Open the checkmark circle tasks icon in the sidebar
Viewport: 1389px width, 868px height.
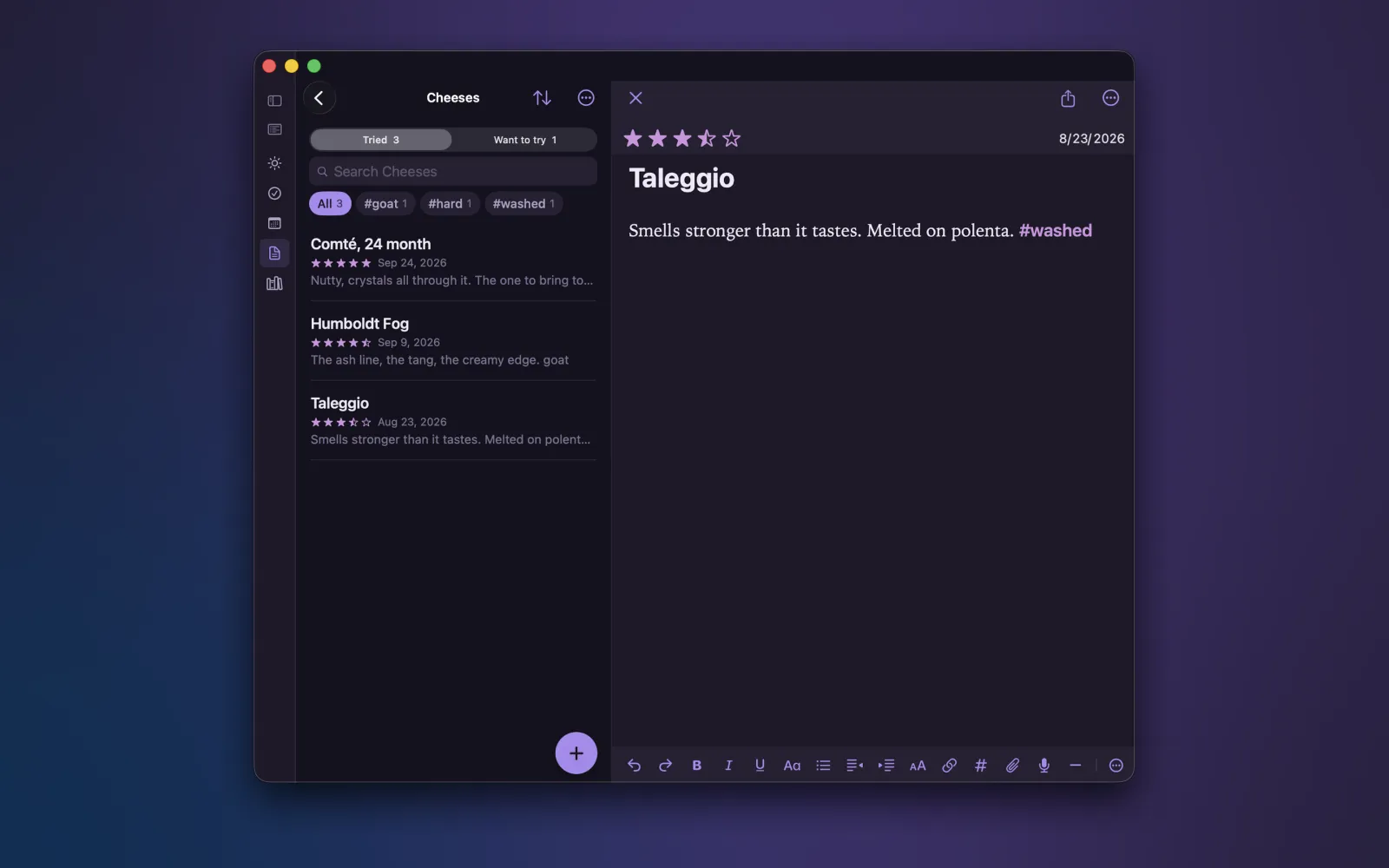[274, 194]
